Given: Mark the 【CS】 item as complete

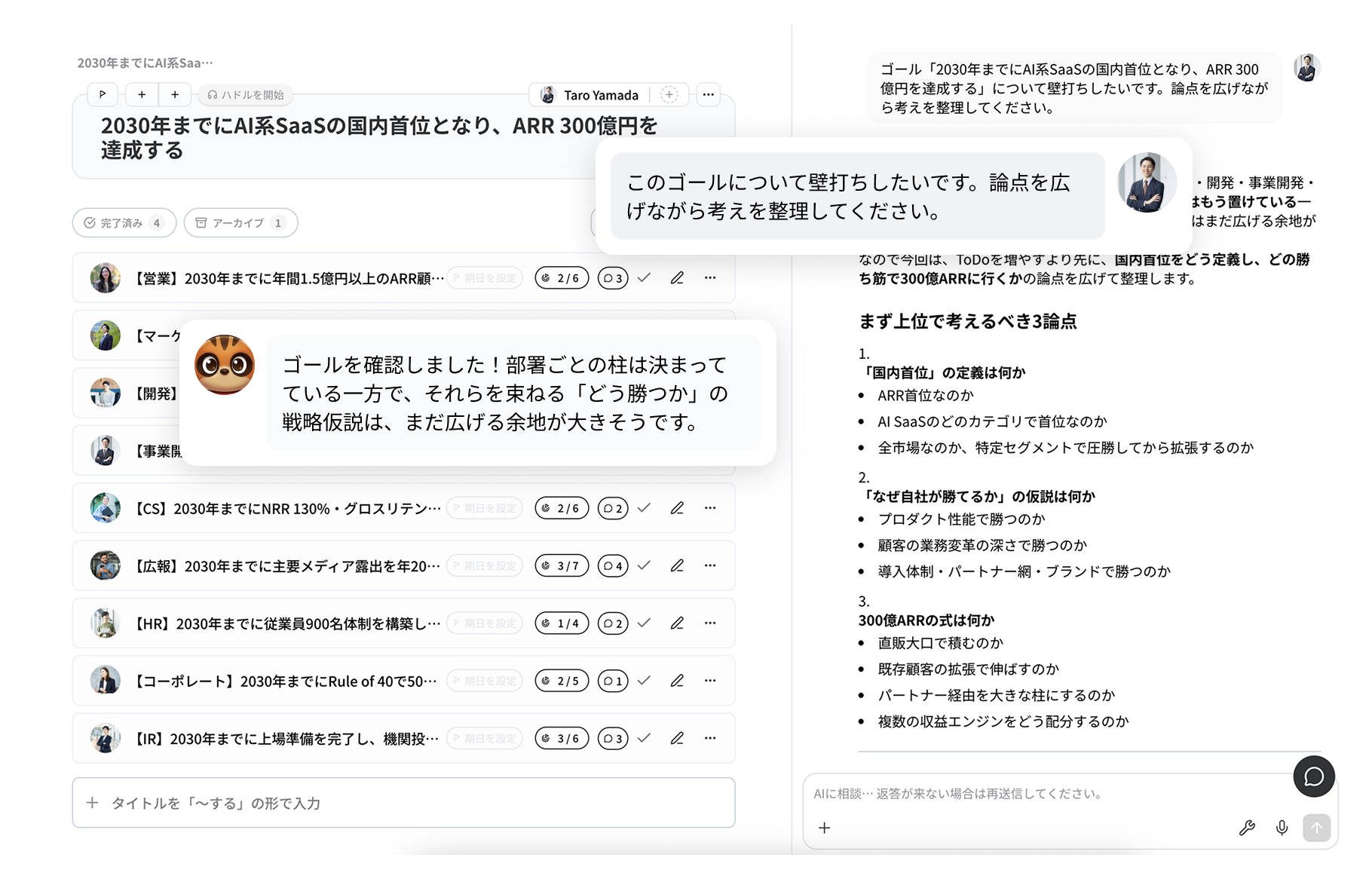Looking at the screenshot, I should 644,508.
